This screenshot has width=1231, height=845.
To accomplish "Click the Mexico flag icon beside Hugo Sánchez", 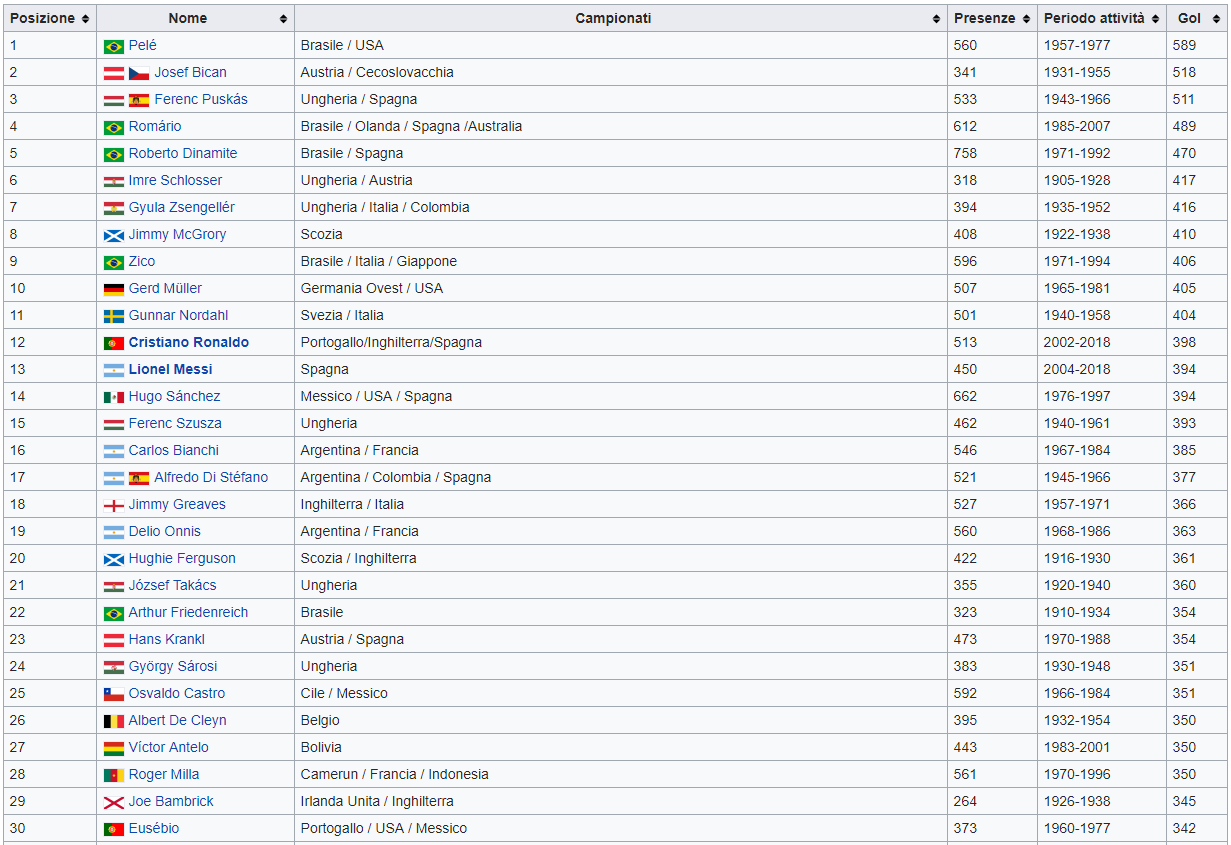I will [114, 397].
